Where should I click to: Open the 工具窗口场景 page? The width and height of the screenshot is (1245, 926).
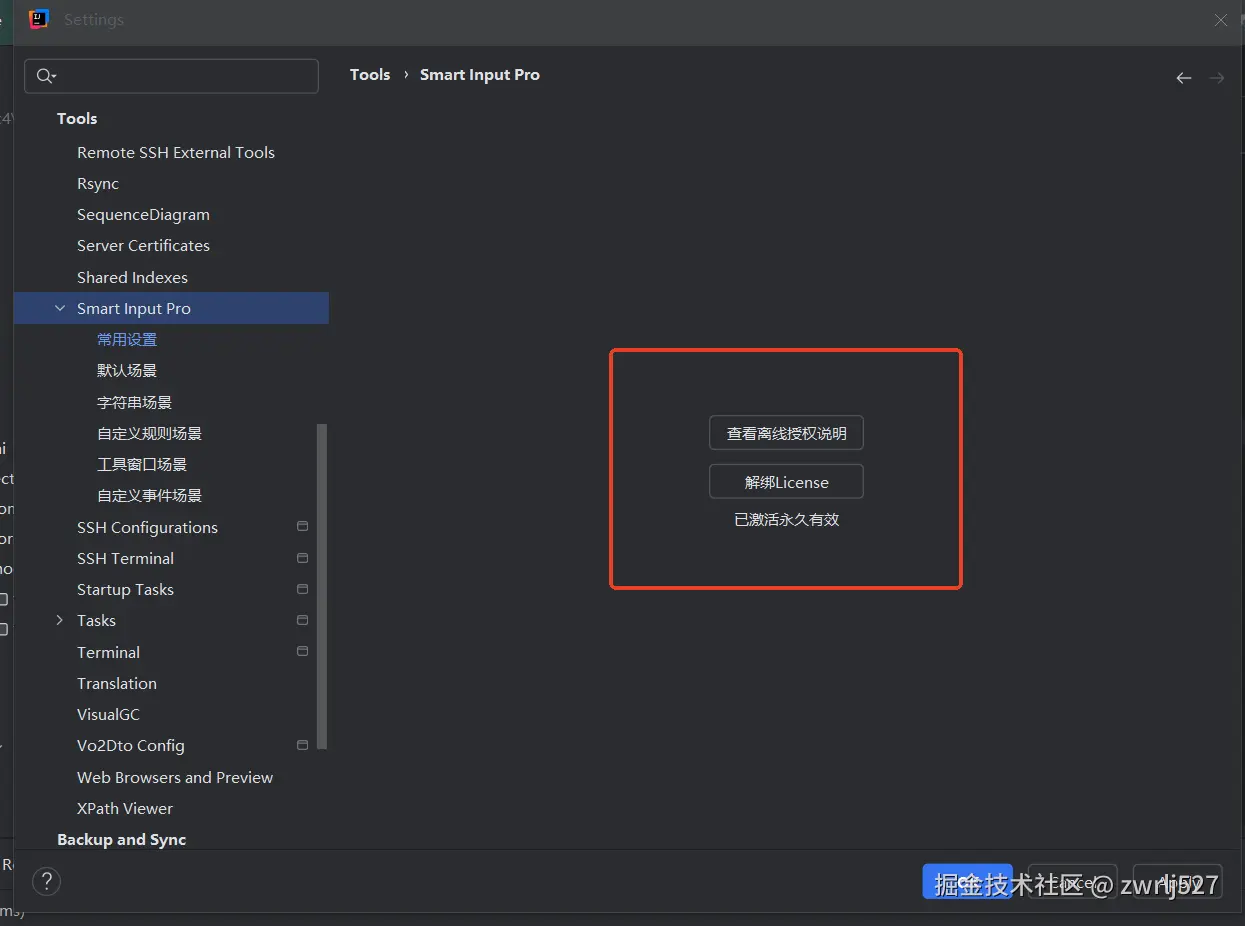coord(142,464)
